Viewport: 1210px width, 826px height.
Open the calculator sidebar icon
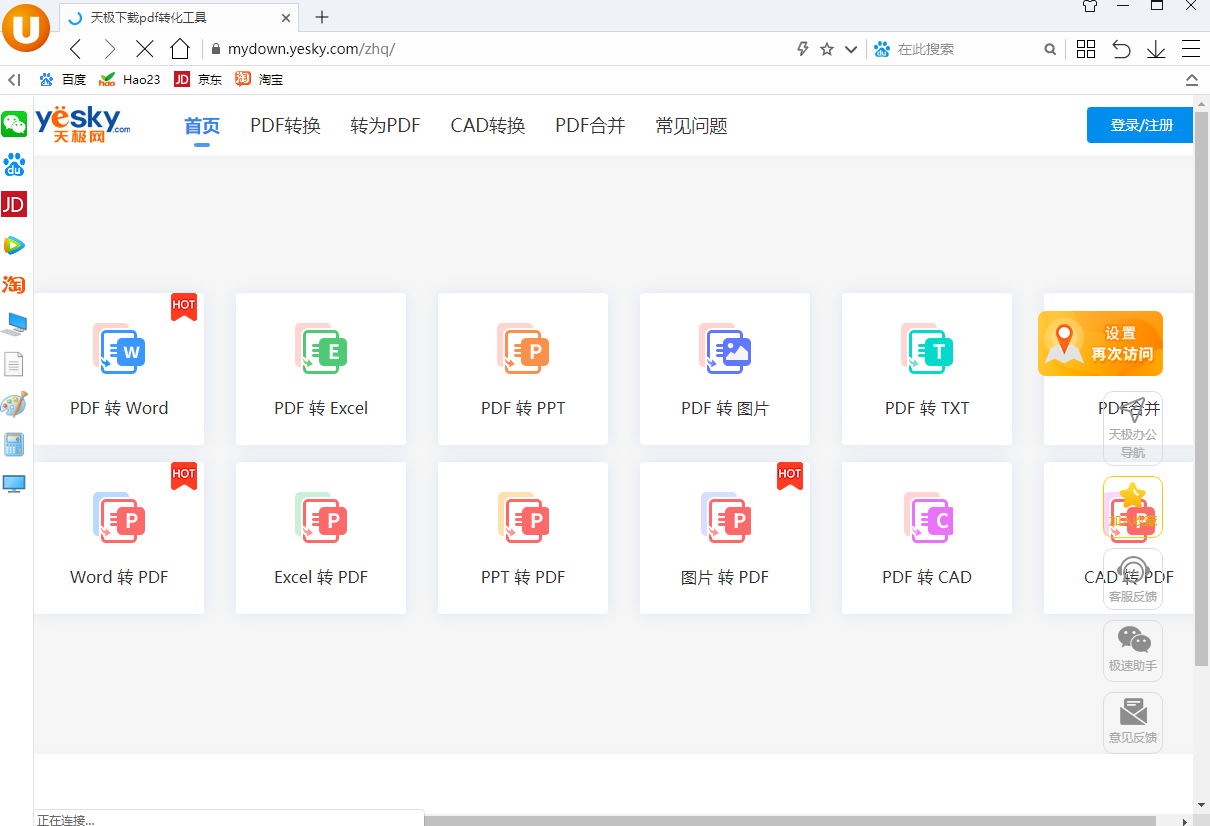click(x=14, y=444)
